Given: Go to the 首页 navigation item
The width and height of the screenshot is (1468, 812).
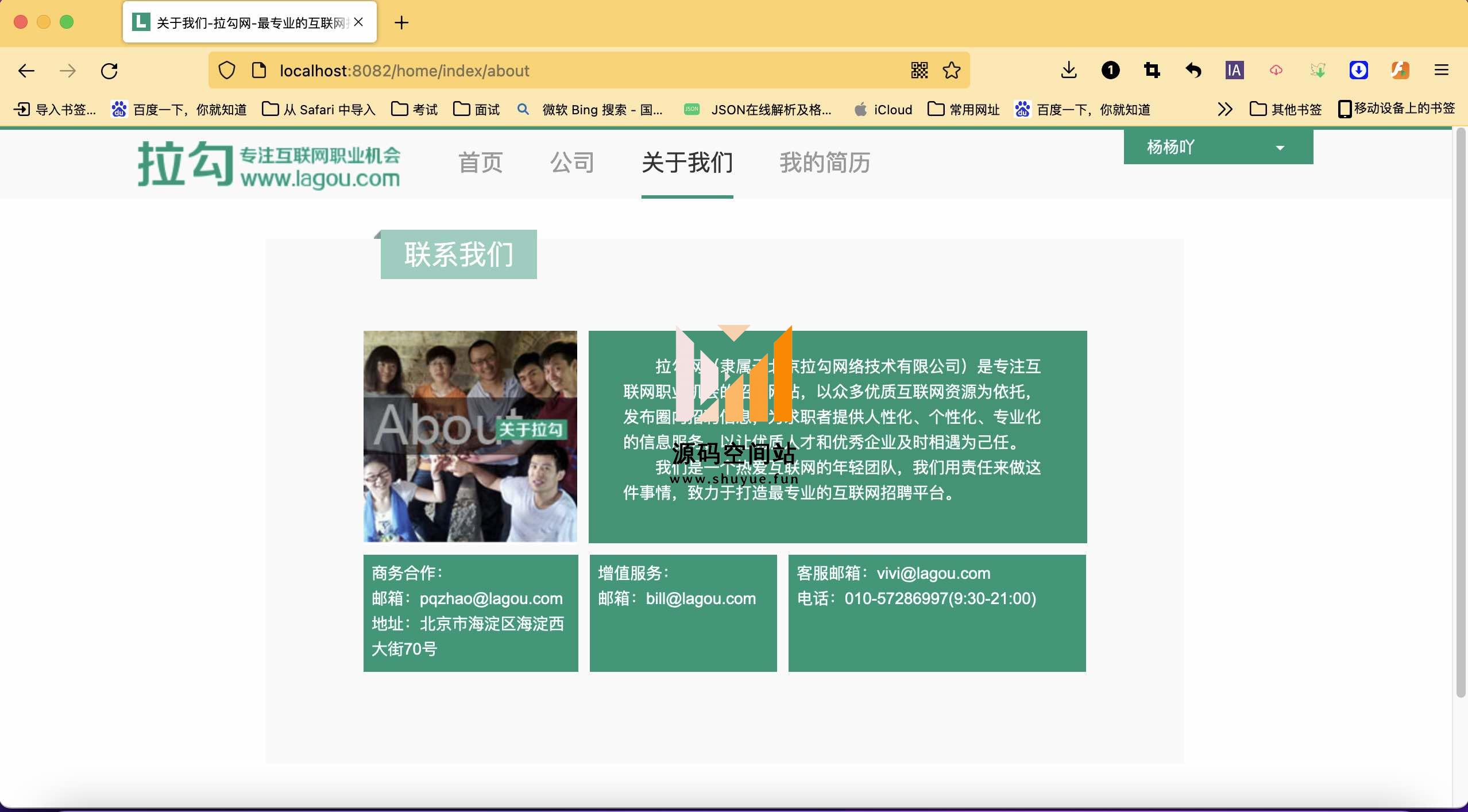Looking at the screenshot, I should (x=481, y=163).
